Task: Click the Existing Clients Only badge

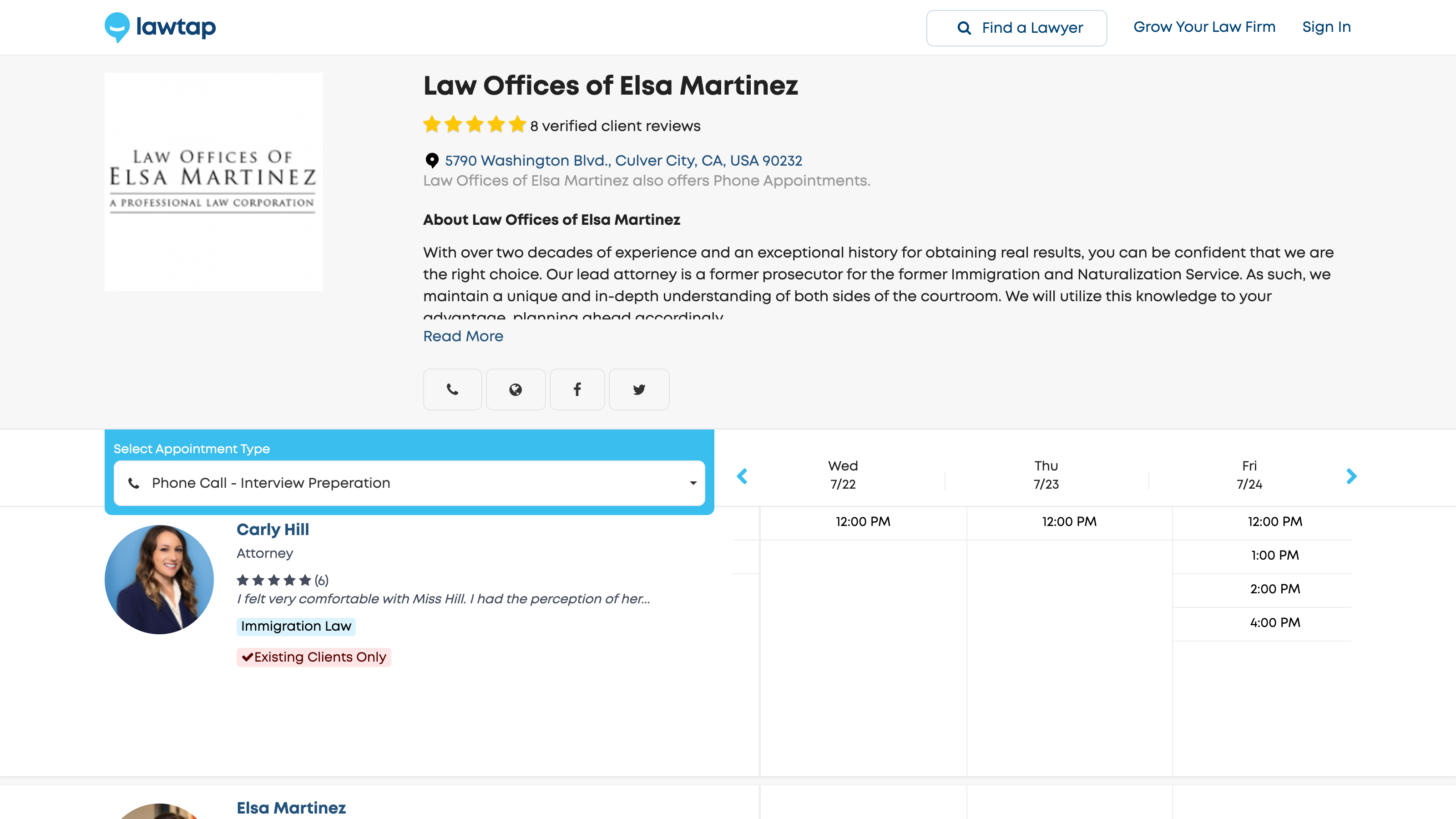Action: (x=313, y=657)
